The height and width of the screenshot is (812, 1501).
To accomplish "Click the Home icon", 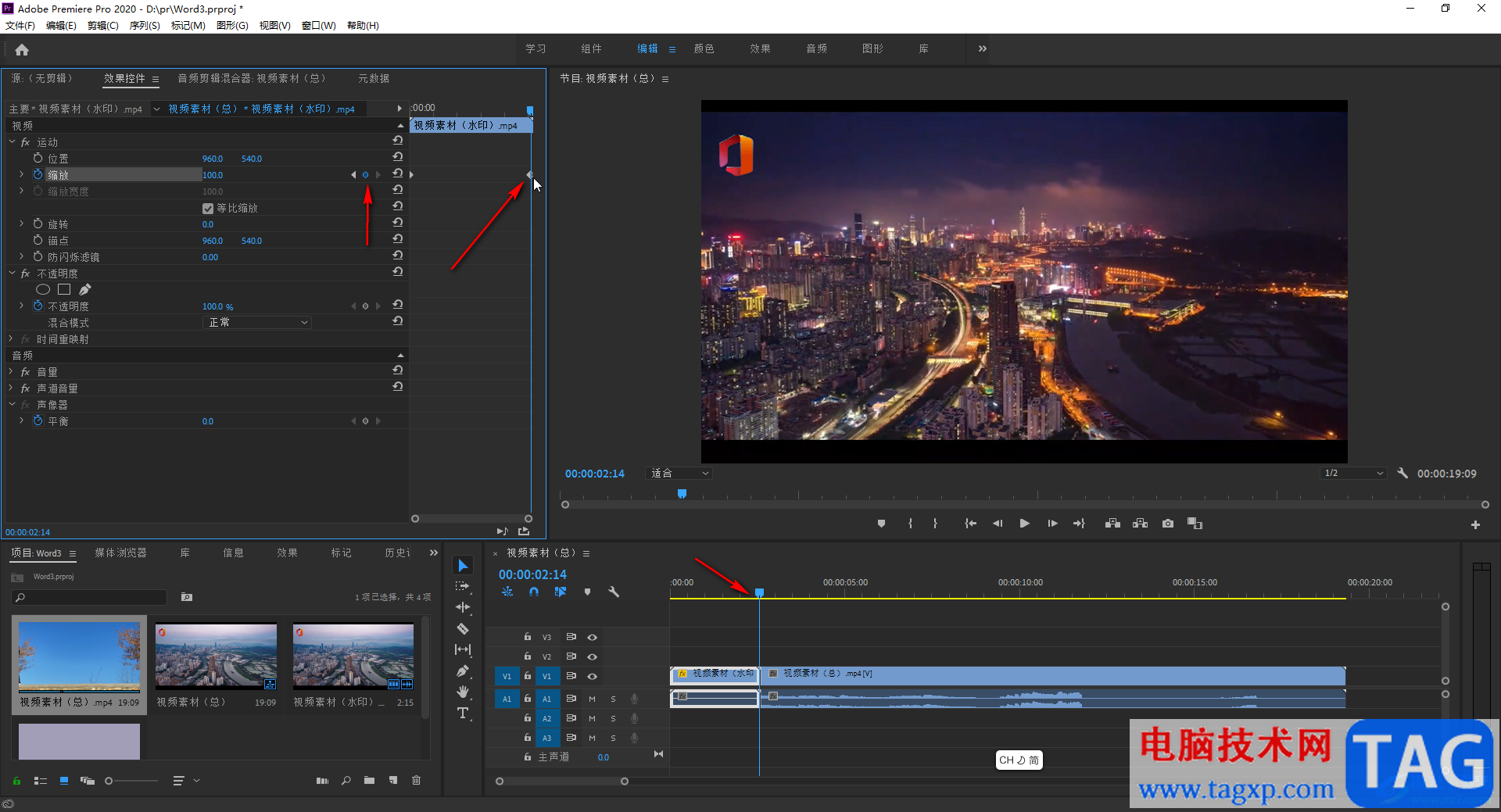I will pyautogui.click(x=22, y=50).
